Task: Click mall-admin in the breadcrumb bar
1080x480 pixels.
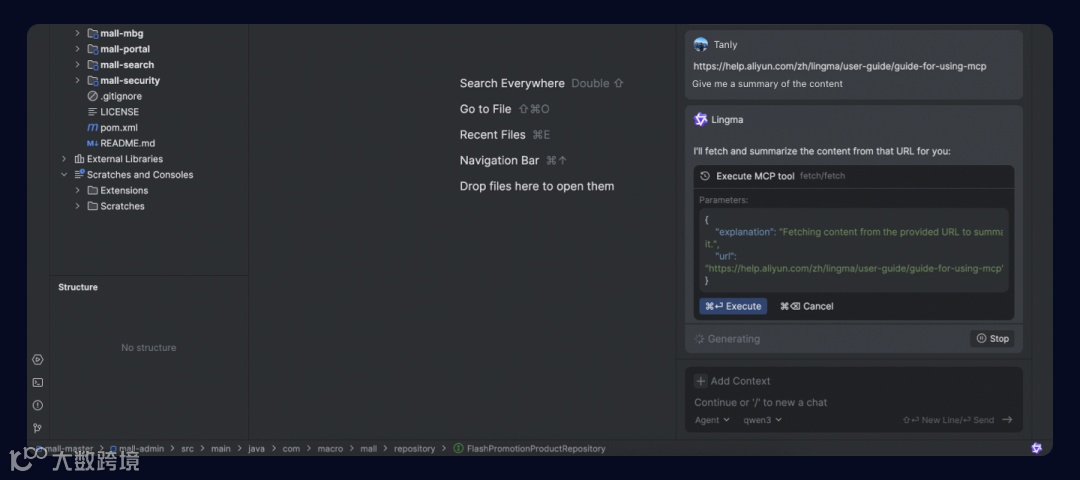Action: point(141,448)
